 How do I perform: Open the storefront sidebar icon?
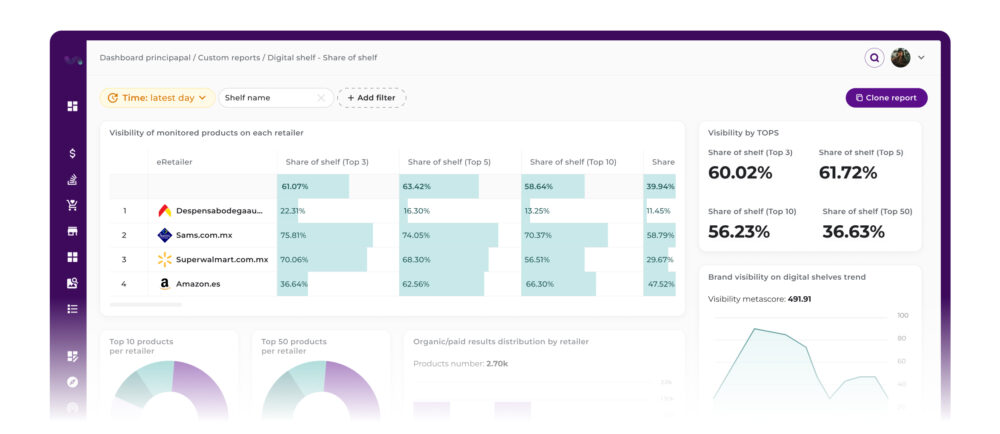pyautogui.click(x=72, y=231)
